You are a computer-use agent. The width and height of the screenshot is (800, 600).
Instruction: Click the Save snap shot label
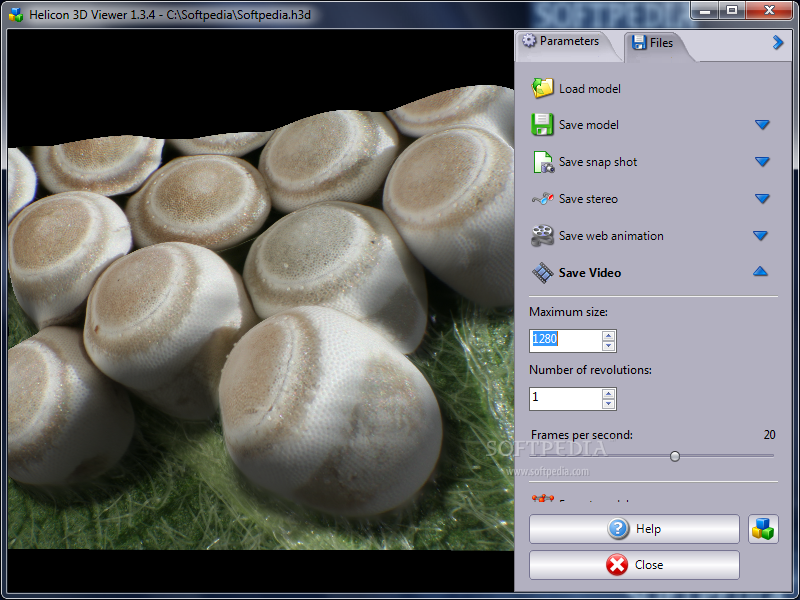(x=598, y=162)
